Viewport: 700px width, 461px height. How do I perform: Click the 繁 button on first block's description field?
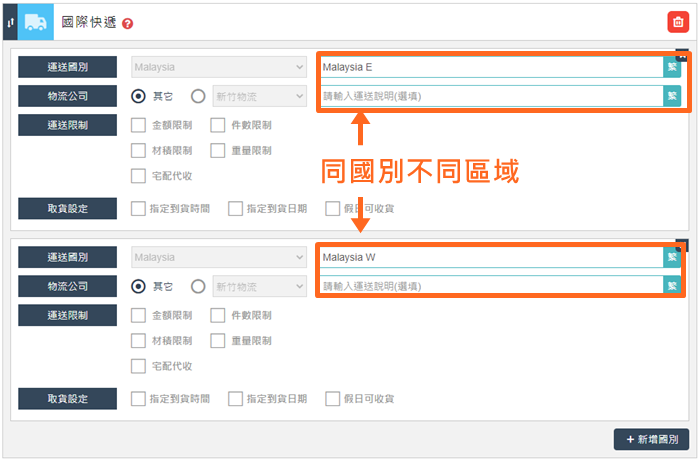(672, 96)
